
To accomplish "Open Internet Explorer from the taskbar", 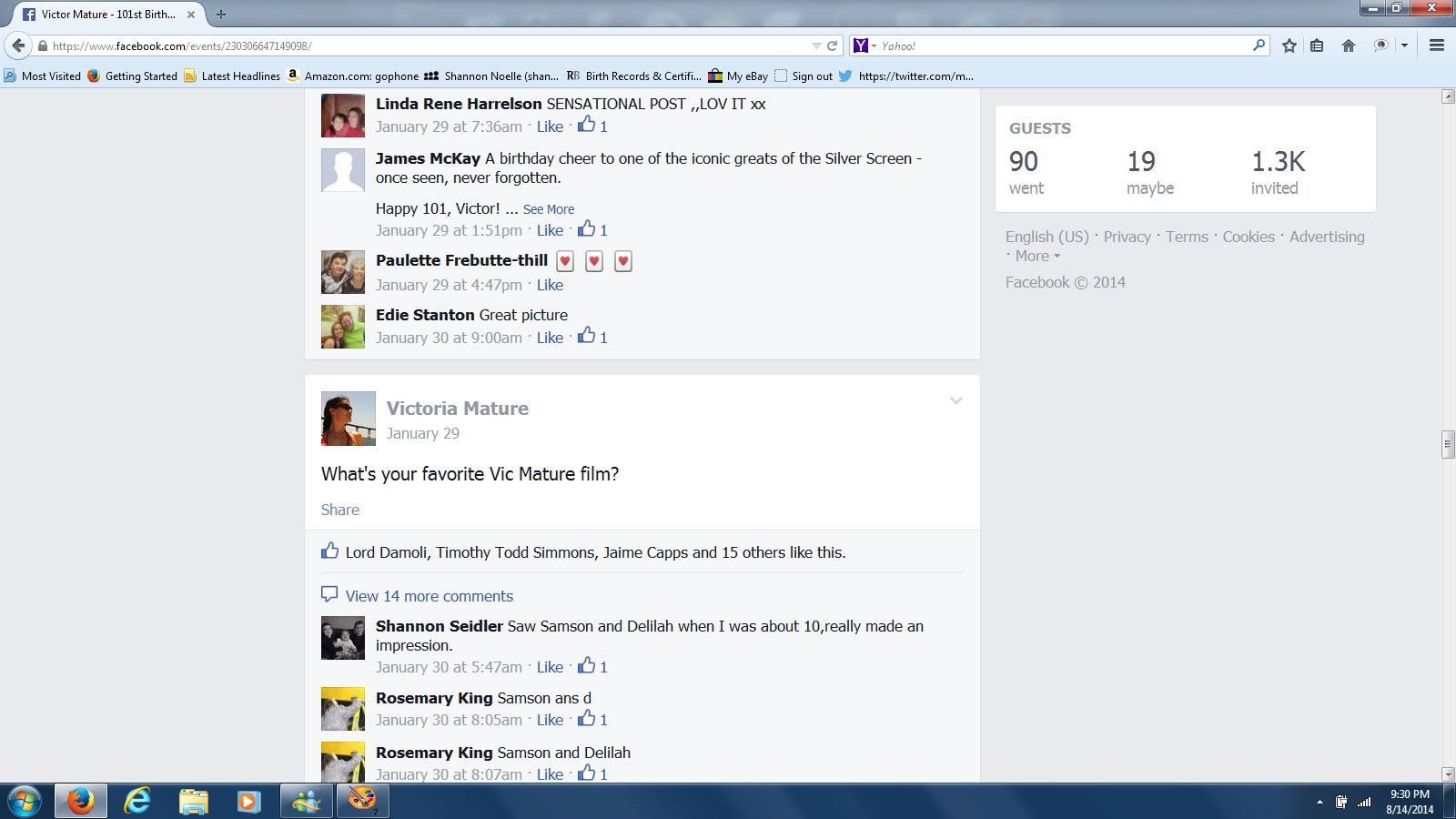I will tap(137, 802).
